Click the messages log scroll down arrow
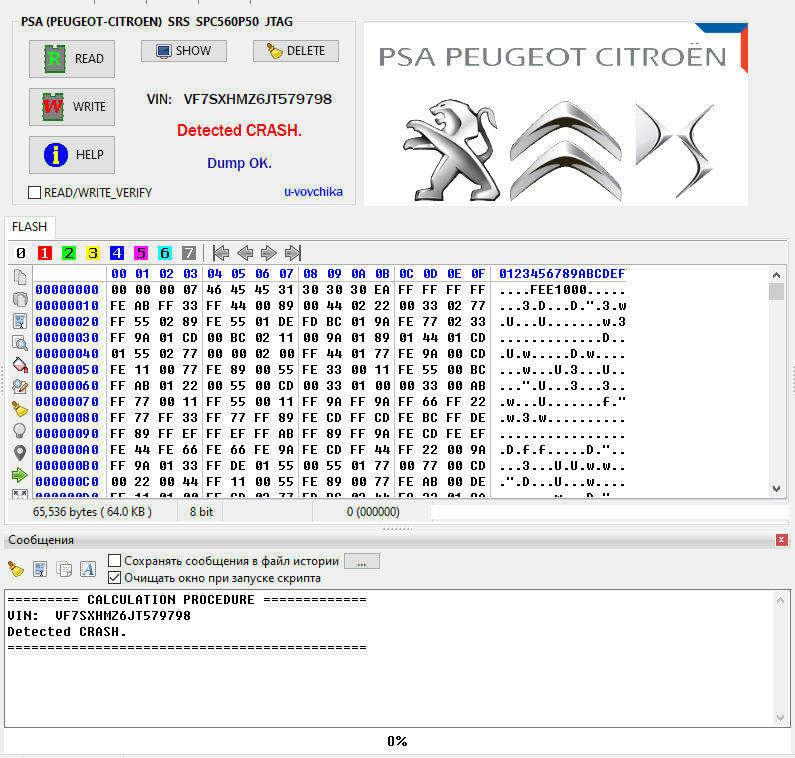This screenshot has width=795, height=758. pos(780,717)
